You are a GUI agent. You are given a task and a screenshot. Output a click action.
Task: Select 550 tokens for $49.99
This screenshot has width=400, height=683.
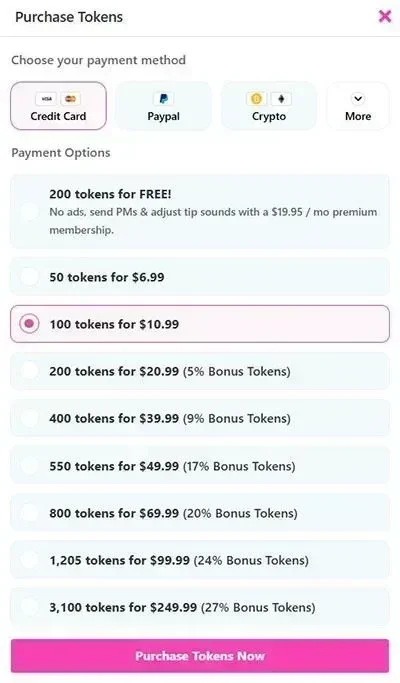pos(200,466)
